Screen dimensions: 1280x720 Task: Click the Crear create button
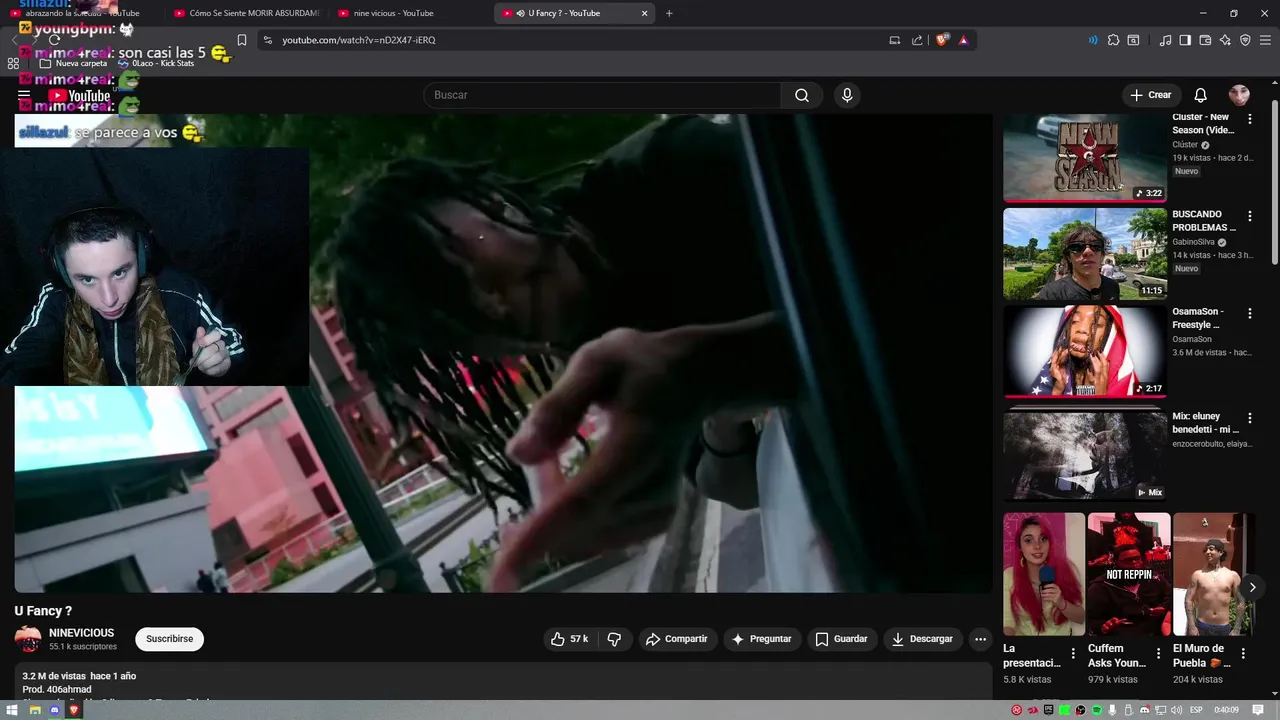pyautogui.click(x=1150, y=95)
